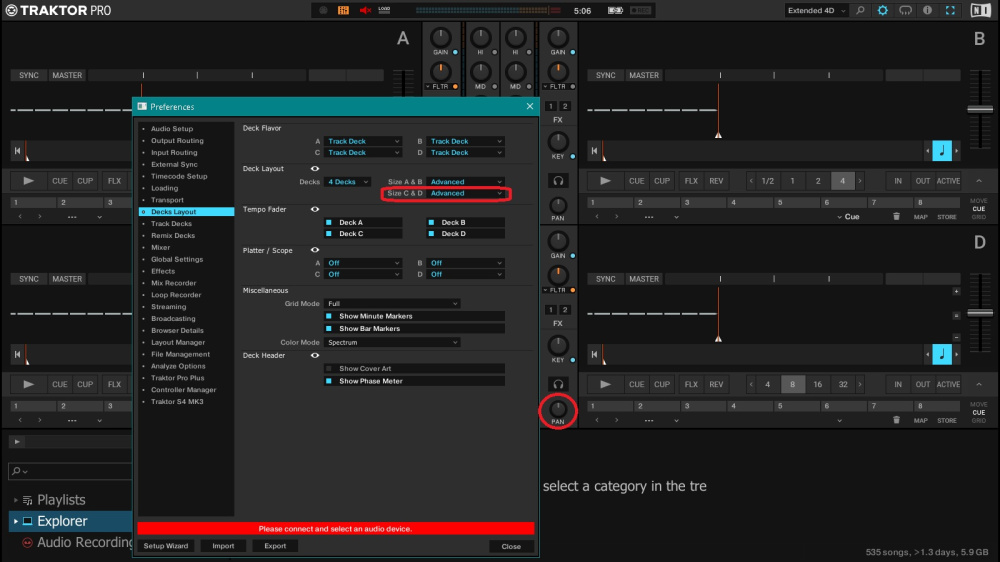
Task: Delete cue with Deck D trash icon
Action: 896,420
